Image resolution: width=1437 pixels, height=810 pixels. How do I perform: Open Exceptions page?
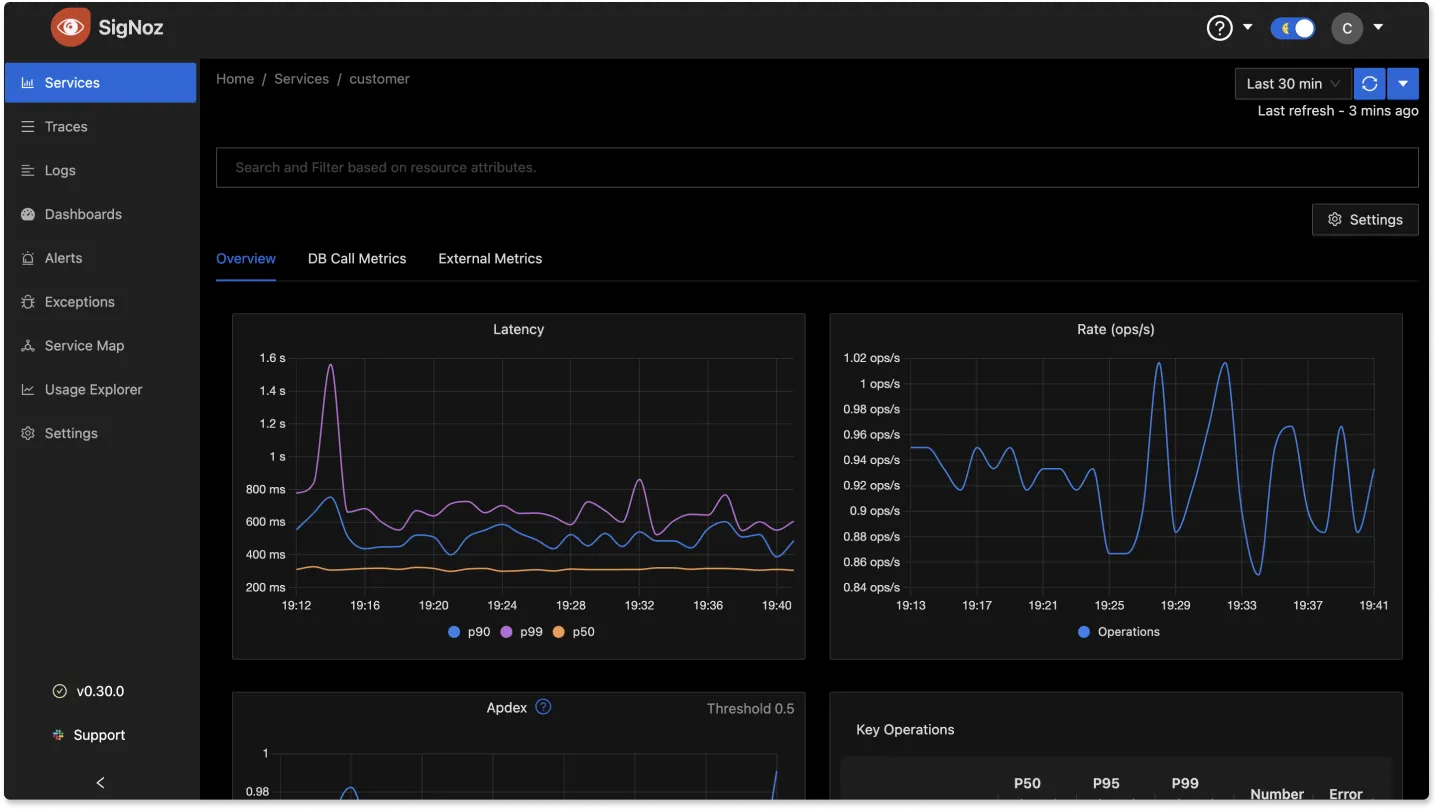point(100,302)
